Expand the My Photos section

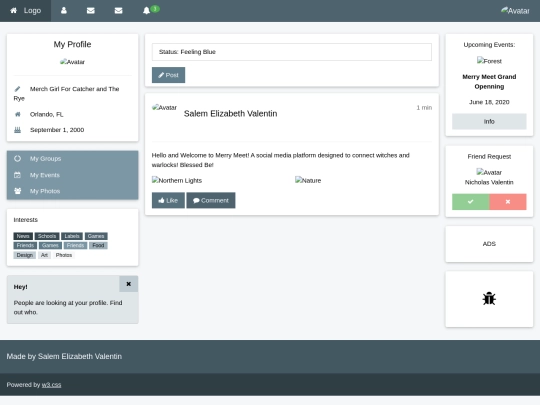tap(72, 191)
